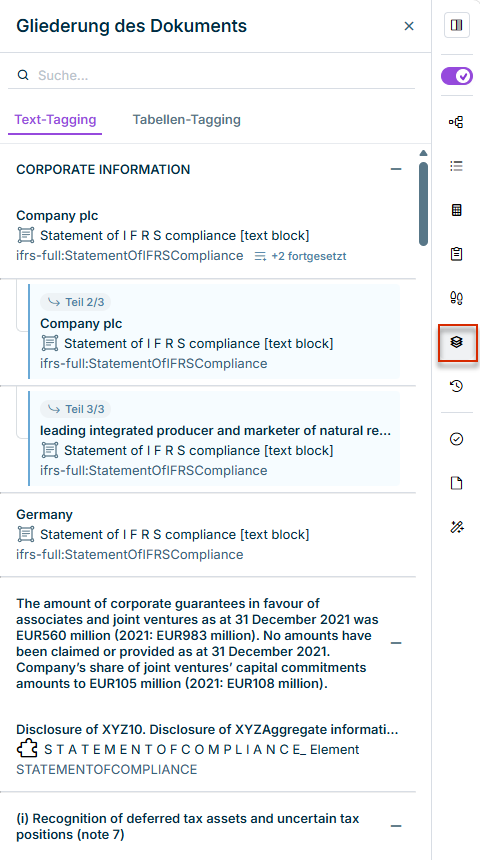This screenshot has width=480, height=860.
Task: Turn off the purple toggle switch
Action: tap(457, 76)
